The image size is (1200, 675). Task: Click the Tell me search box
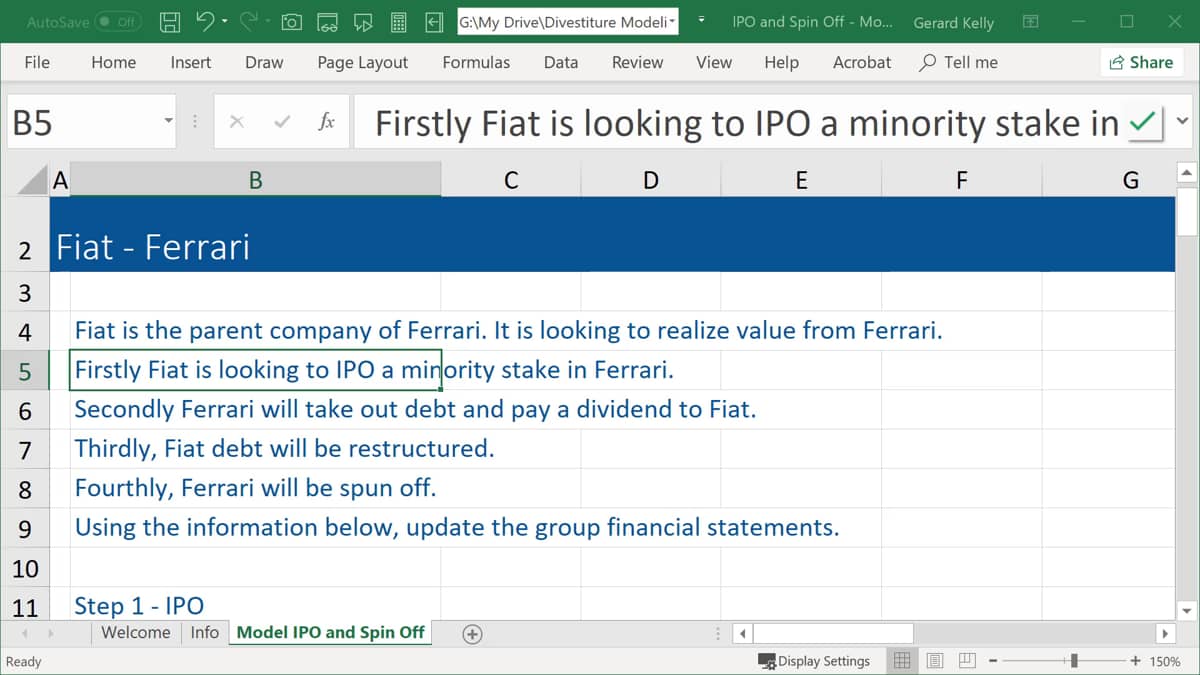(959, 62)
